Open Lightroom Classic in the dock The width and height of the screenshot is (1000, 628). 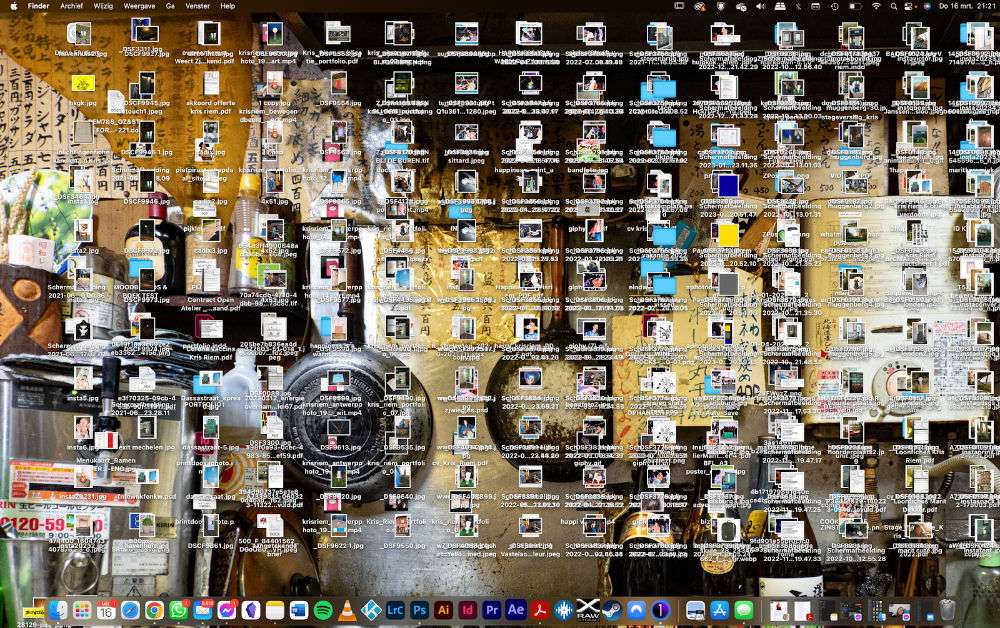click(395, 610)
